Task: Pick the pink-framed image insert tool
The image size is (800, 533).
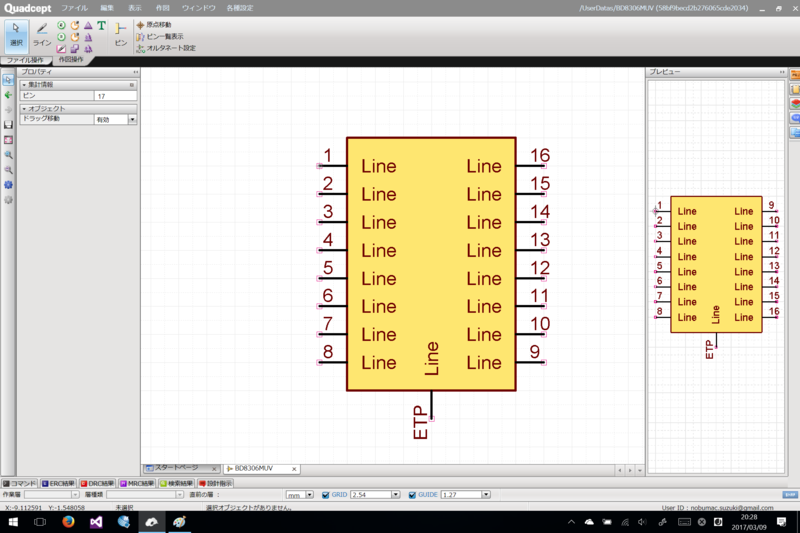Action: 61,49
